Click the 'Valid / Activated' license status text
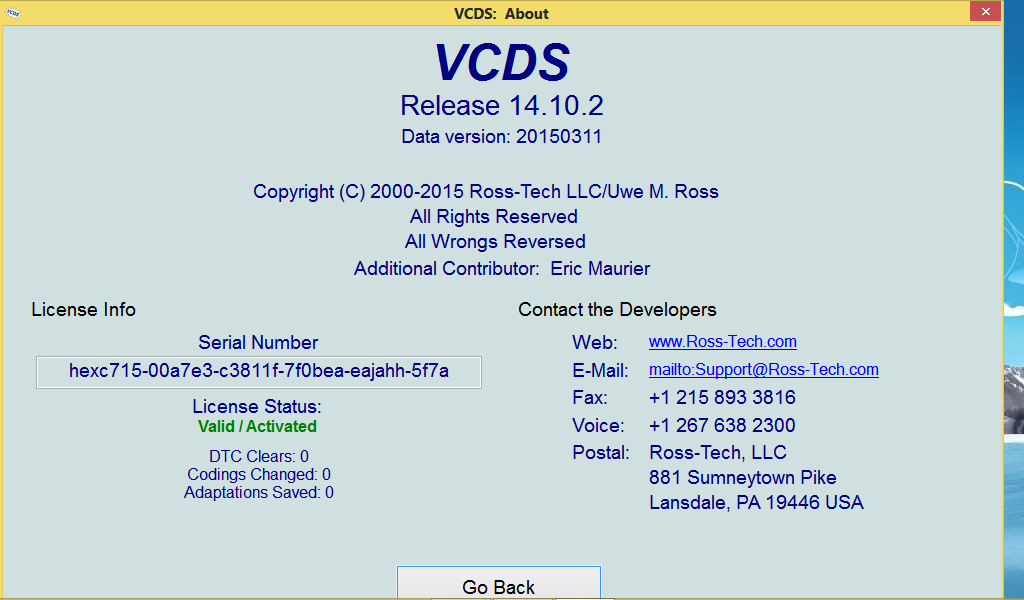This screenshot has width=1024, height=600. click(257, 426)
